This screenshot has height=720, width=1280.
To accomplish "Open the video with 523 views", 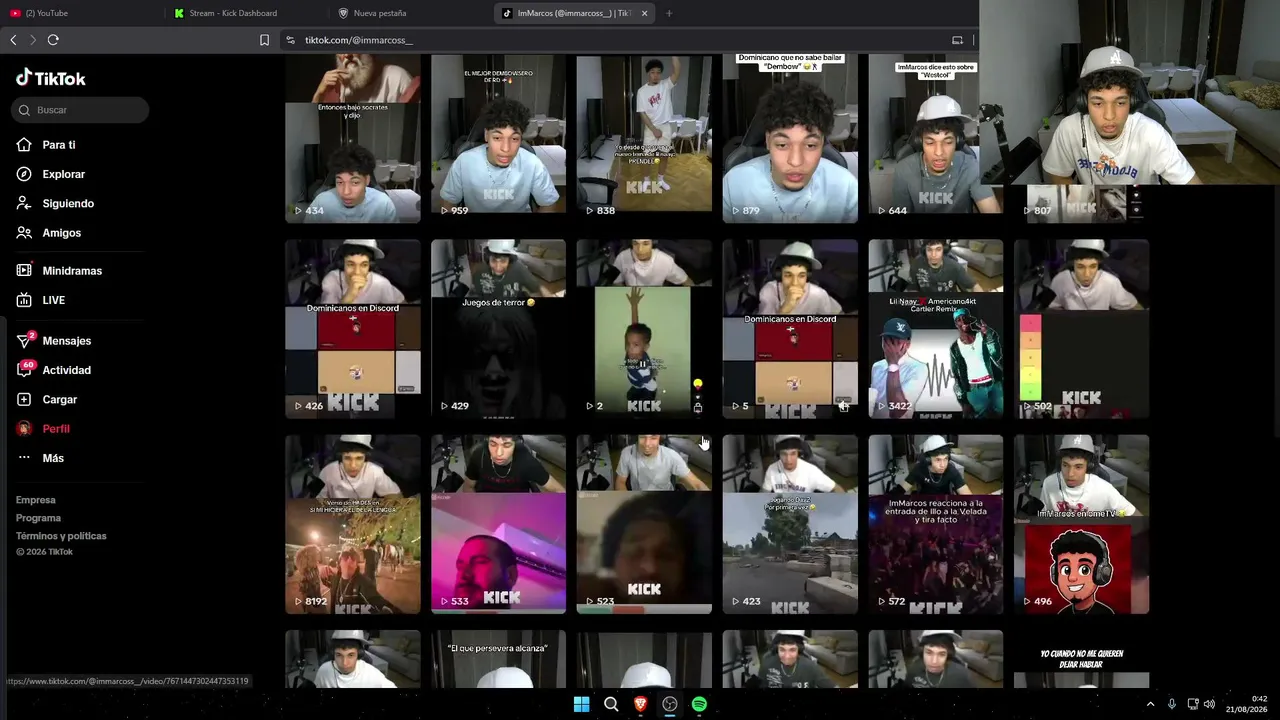I will (x=644, y=524).
